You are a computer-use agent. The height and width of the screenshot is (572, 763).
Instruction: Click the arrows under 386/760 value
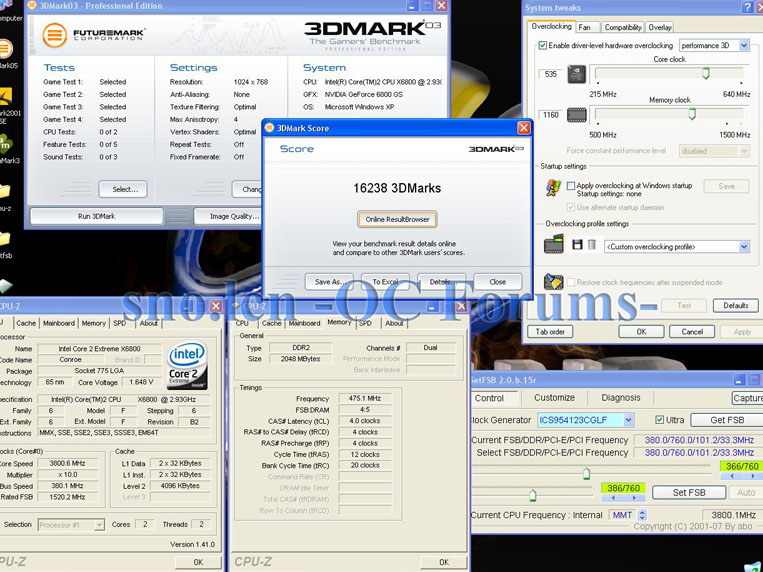(624, 498)
